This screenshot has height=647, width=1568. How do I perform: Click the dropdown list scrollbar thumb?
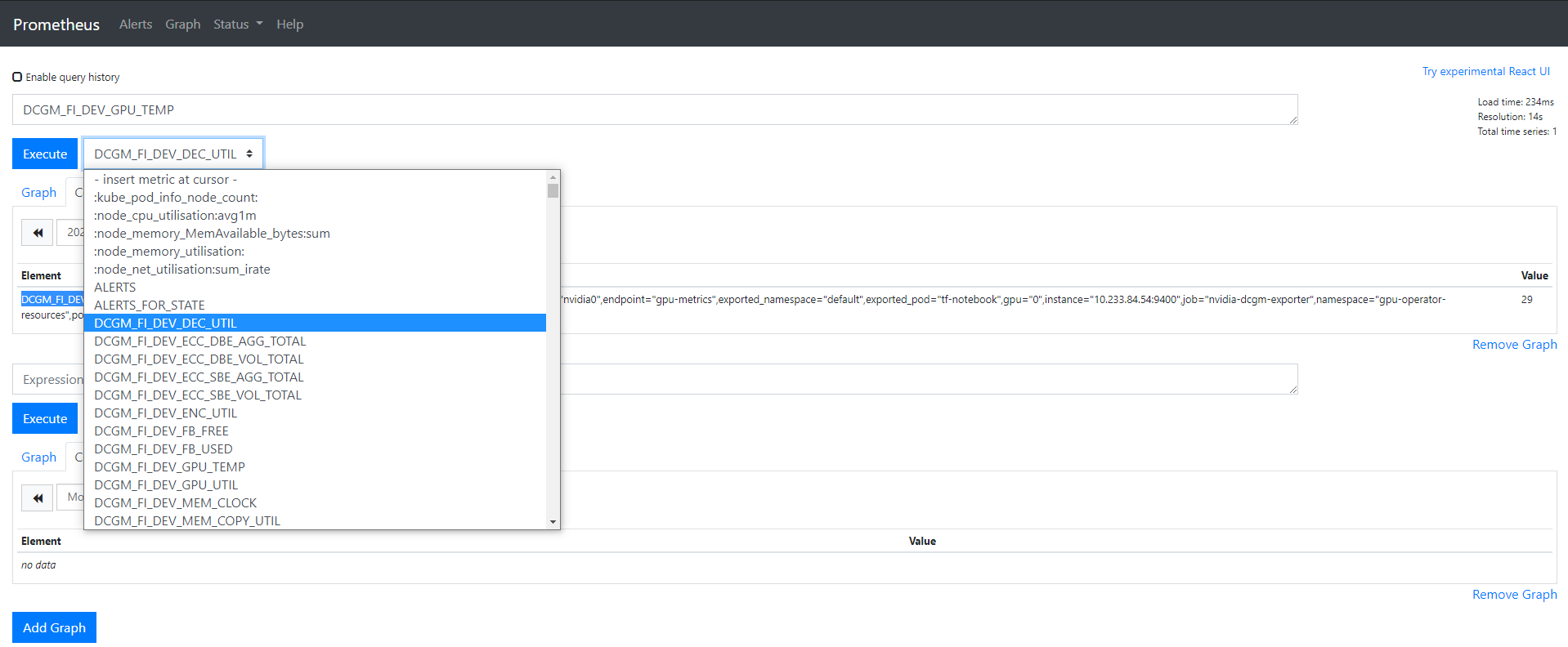(x=553, y=190)
